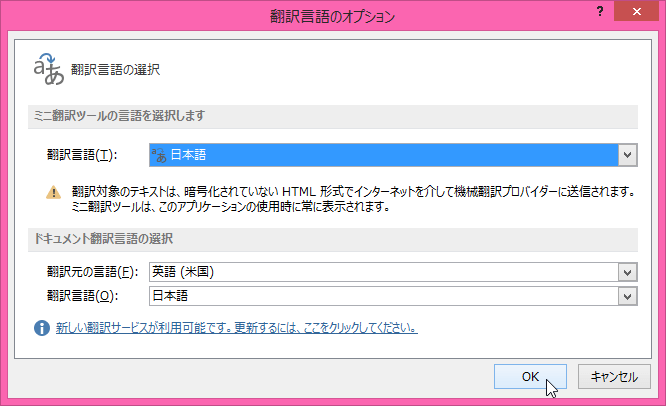Click the 日本語 document target language field
This screenshot has width=666, height=406.
pos(380,295)
